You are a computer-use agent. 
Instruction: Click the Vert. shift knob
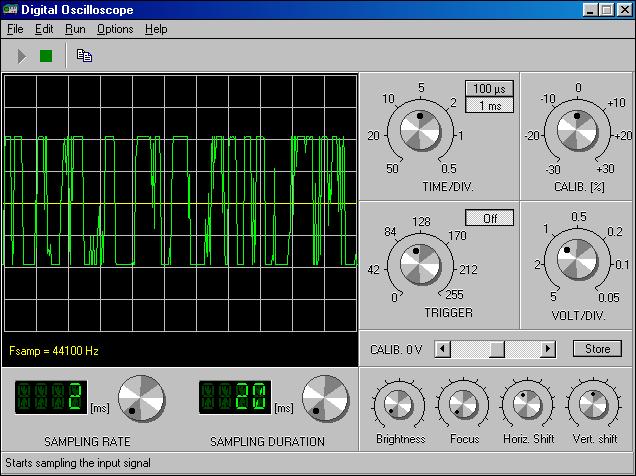pyautogui.click(x=593, y=405)
